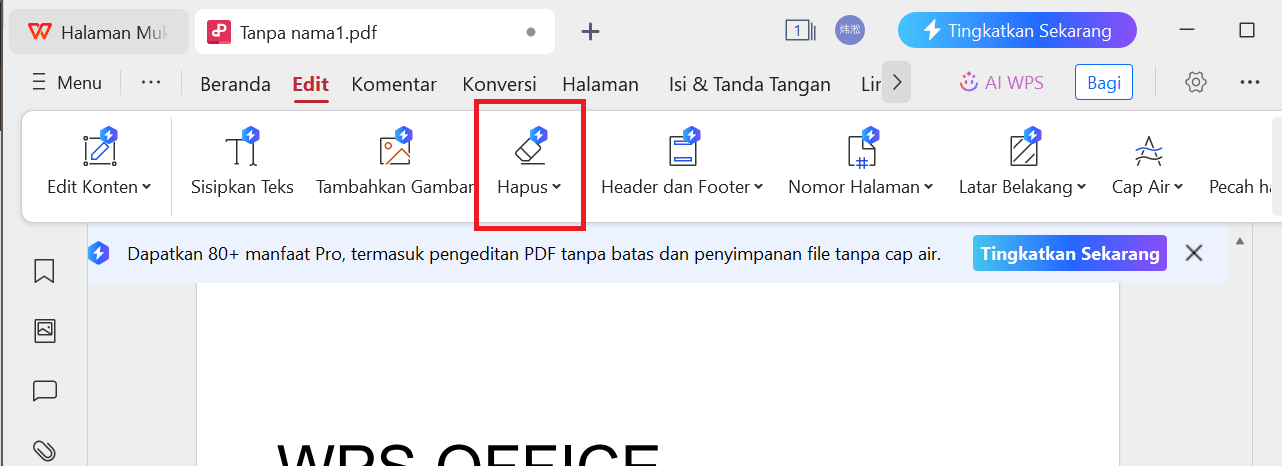This screenshot has height=466, width=1282.
Task: Click the Cap Air watermark icon
Action: (1148, 150)
